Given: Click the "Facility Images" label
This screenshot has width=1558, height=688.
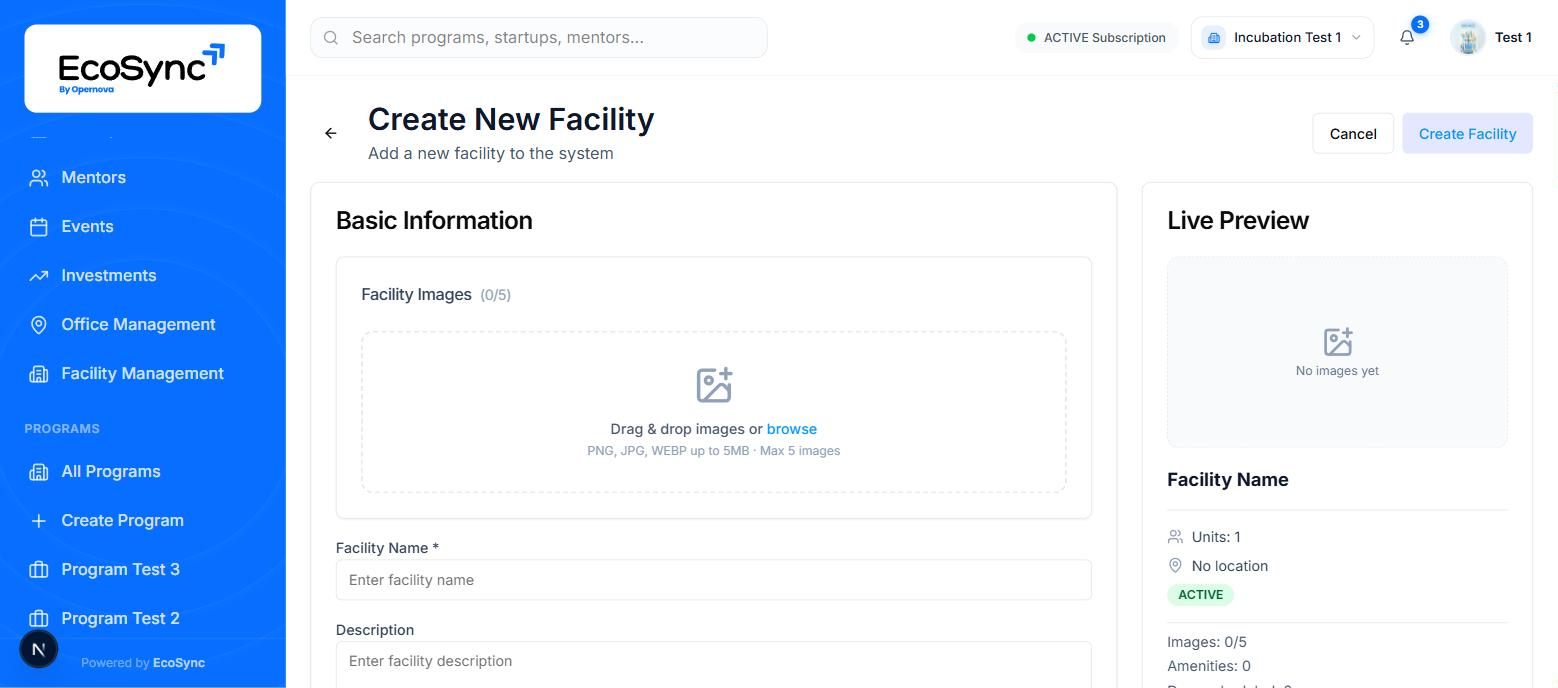Looking at the screenshot, I should pos(416,295).
